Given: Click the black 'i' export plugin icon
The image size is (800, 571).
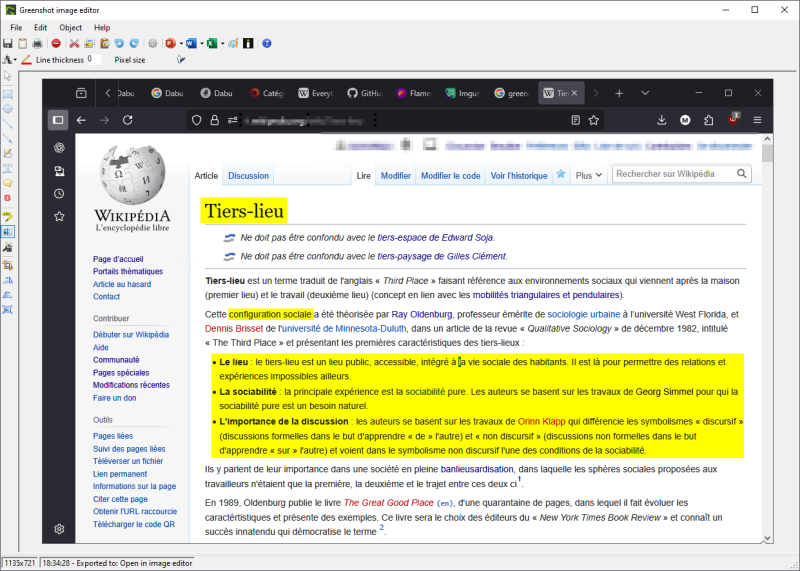Looking at the screenshot, I should (x=248, y=43).
